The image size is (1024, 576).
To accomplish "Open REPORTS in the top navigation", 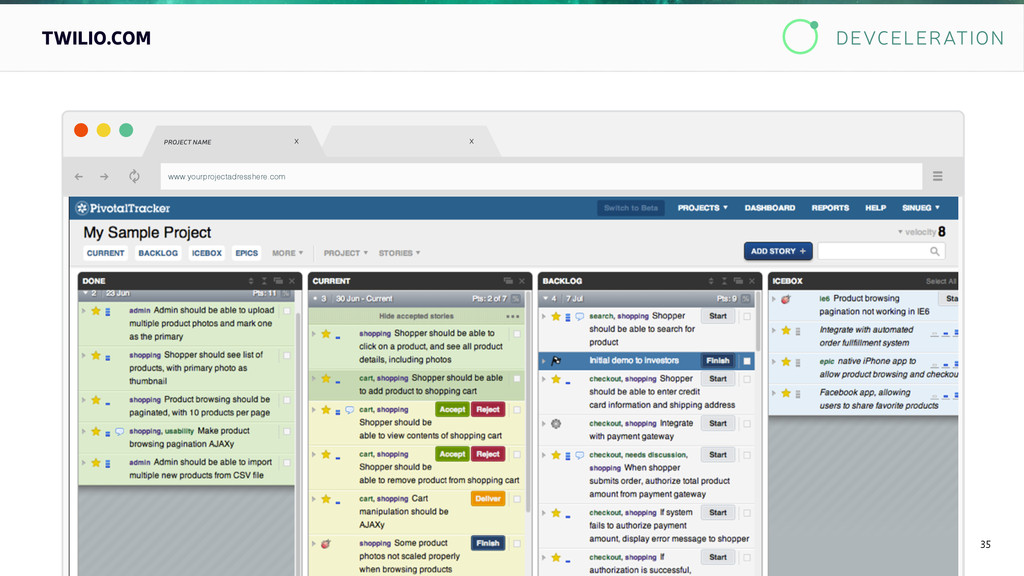I will coord(830,208).
